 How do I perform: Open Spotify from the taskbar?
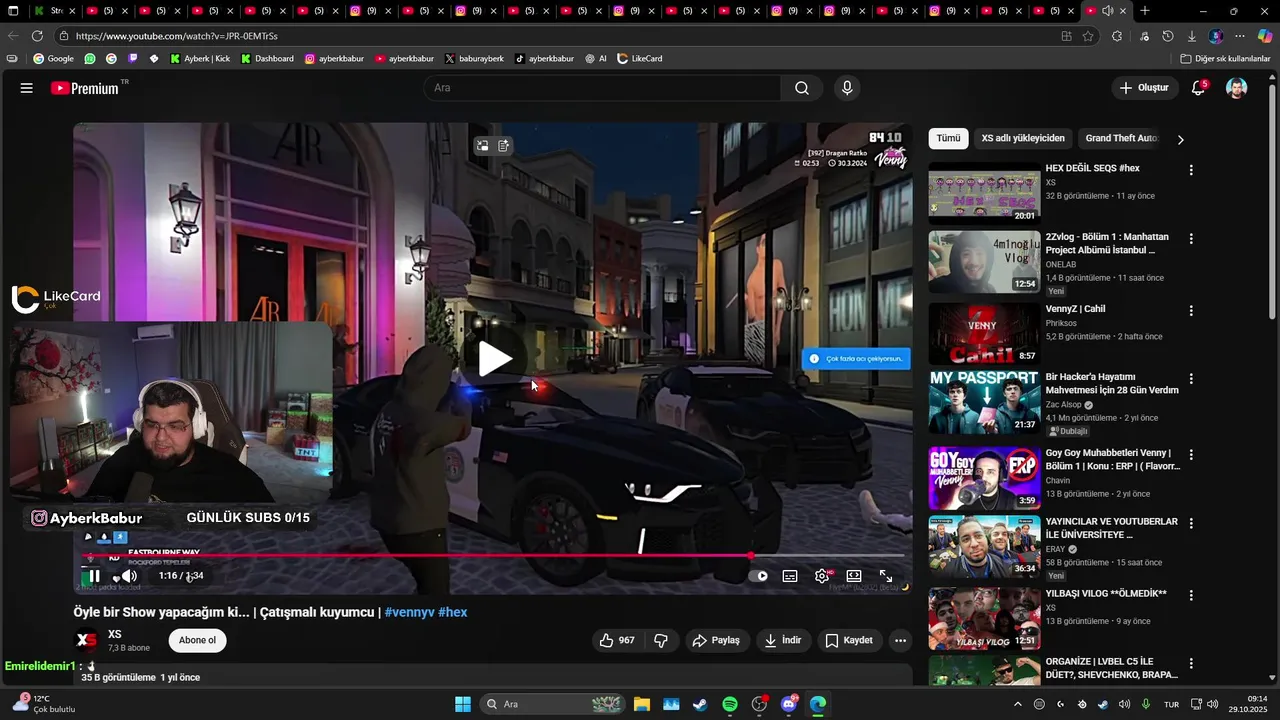(x=730, y=704)
